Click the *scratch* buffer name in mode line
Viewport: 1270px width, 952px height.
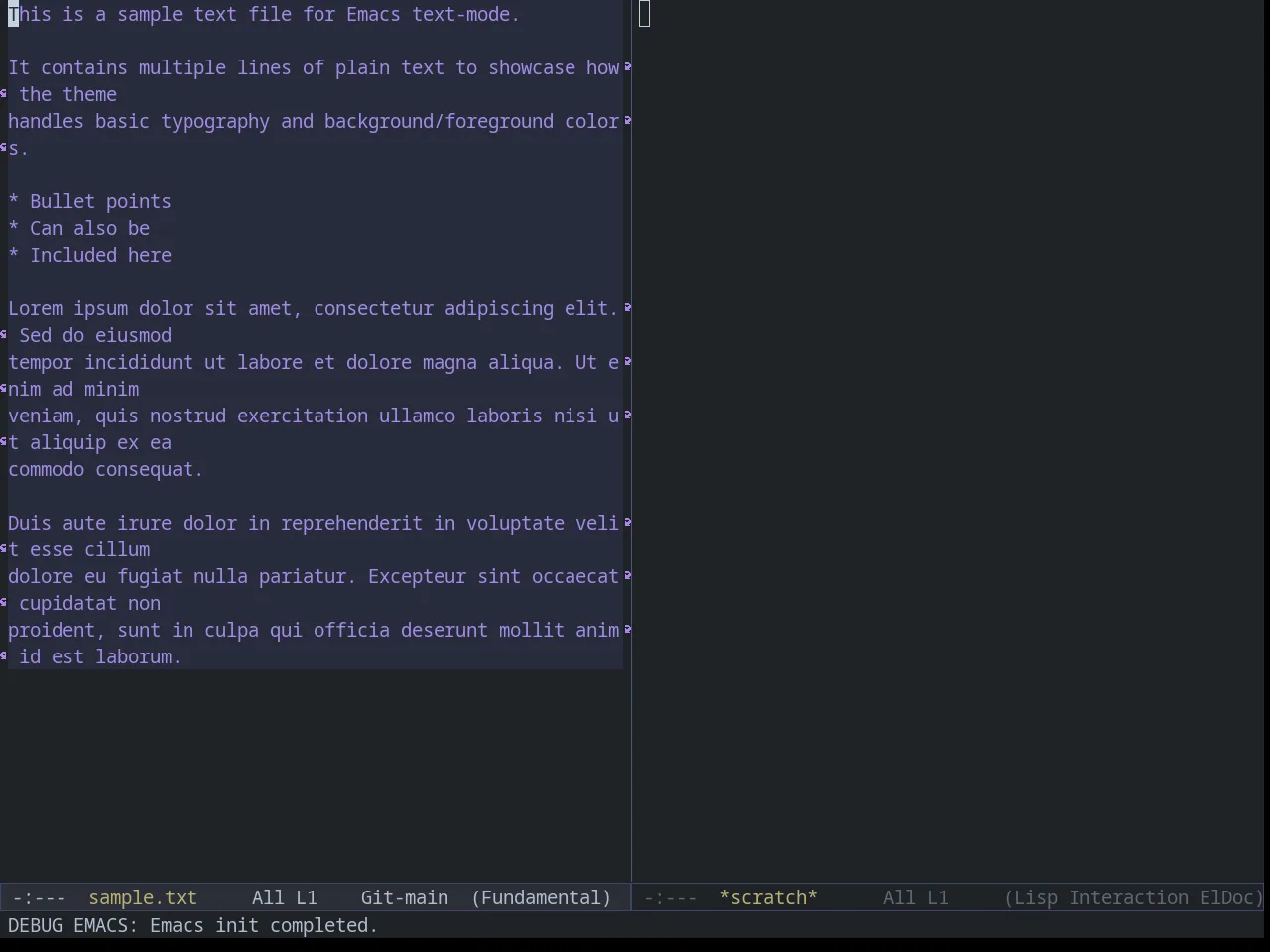[x=769, y=897]
